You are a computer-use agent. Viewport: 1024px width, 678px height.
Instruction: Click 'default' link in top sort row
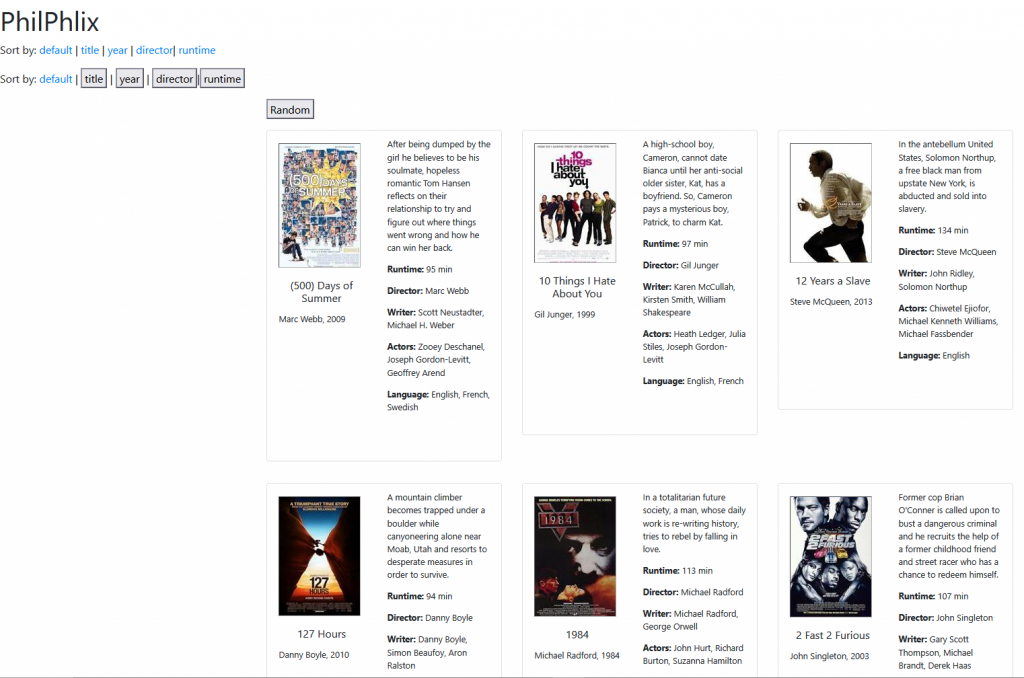pos(56,50)
